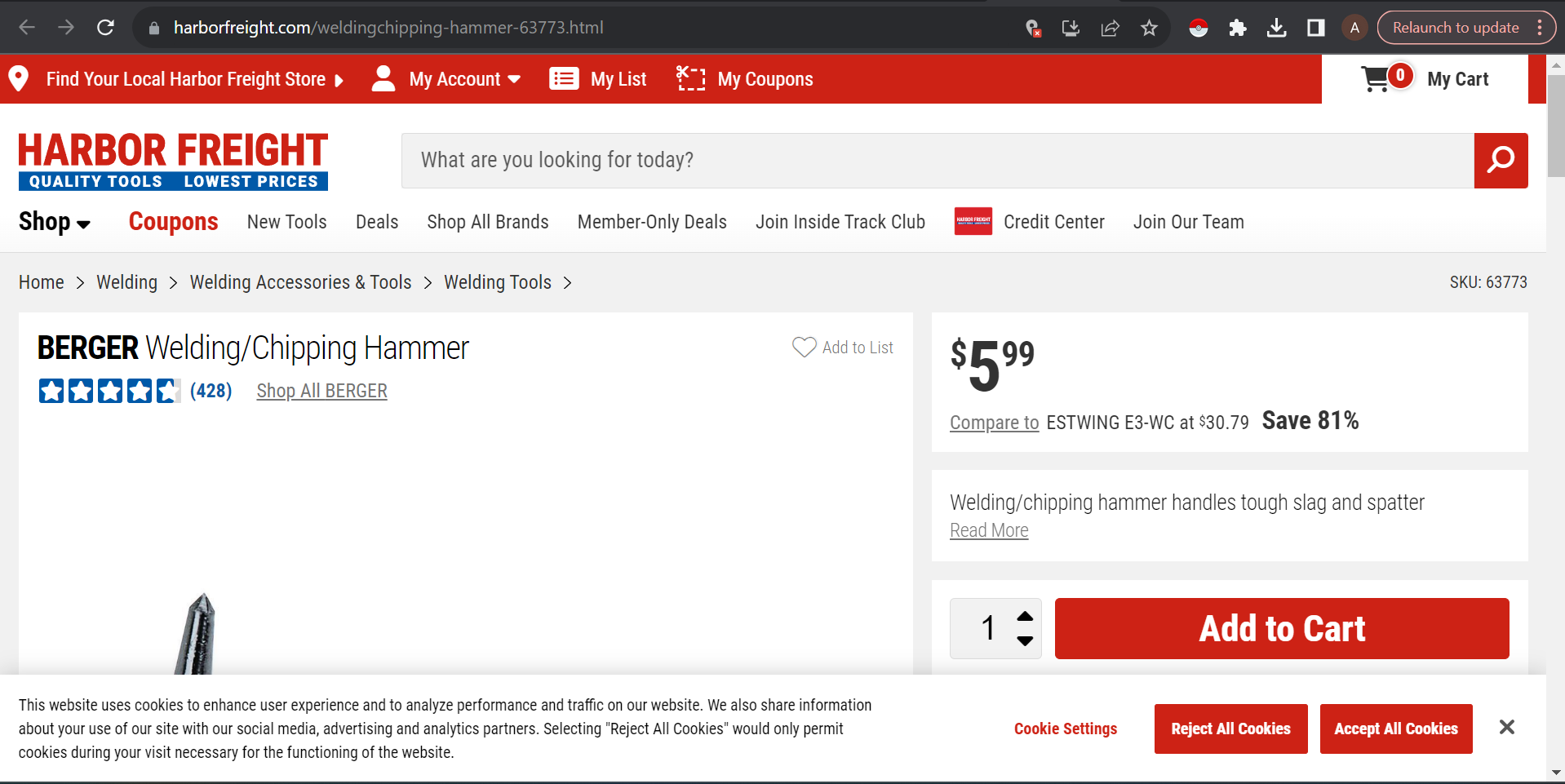Click the Add to List heart icon
The height and width of the screenshot is (784, 1565).
pyautogui.click(x=805, y=347)
